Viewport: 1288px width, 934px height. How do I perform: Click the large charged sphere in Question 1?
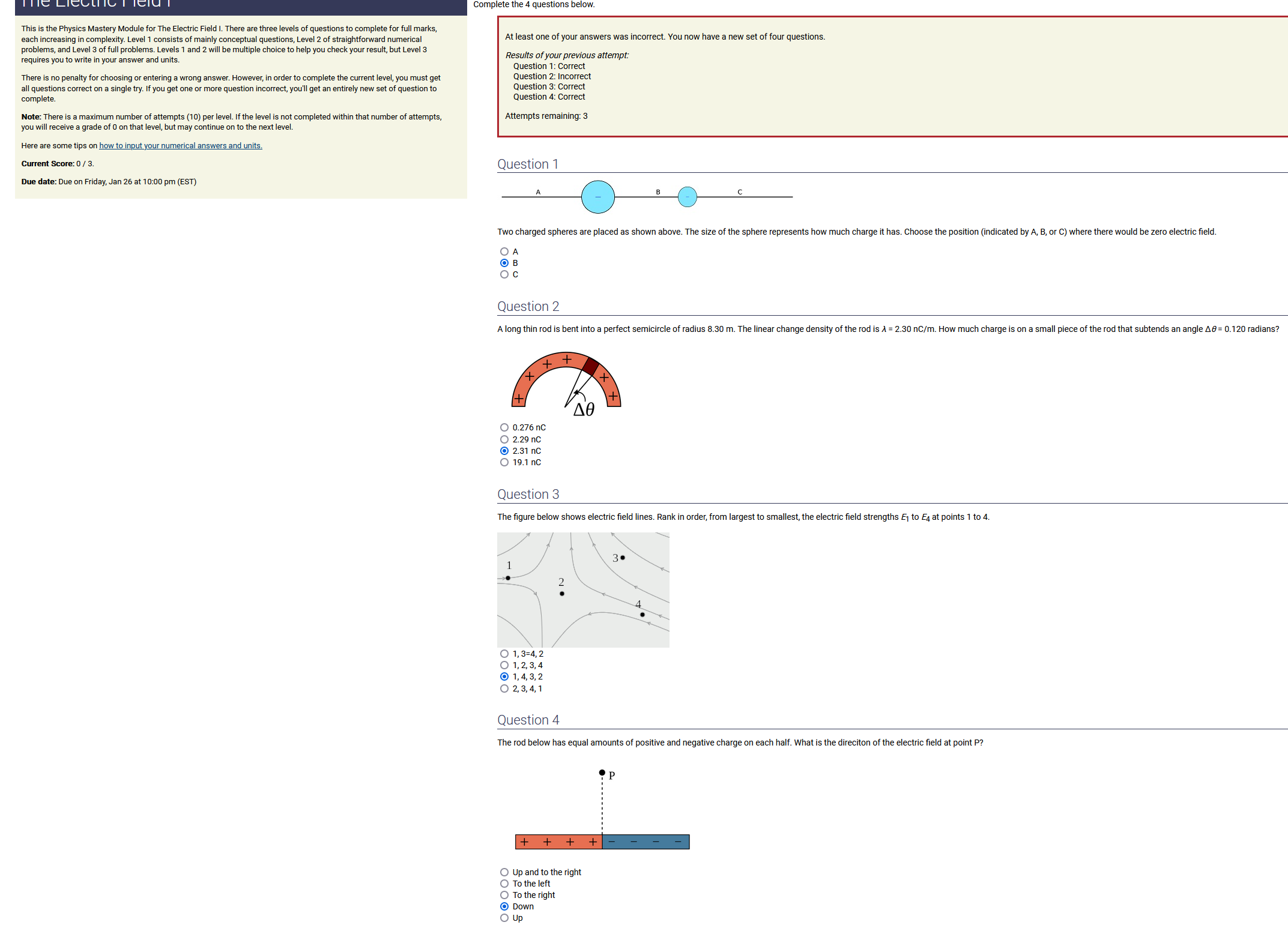point(597,197)
